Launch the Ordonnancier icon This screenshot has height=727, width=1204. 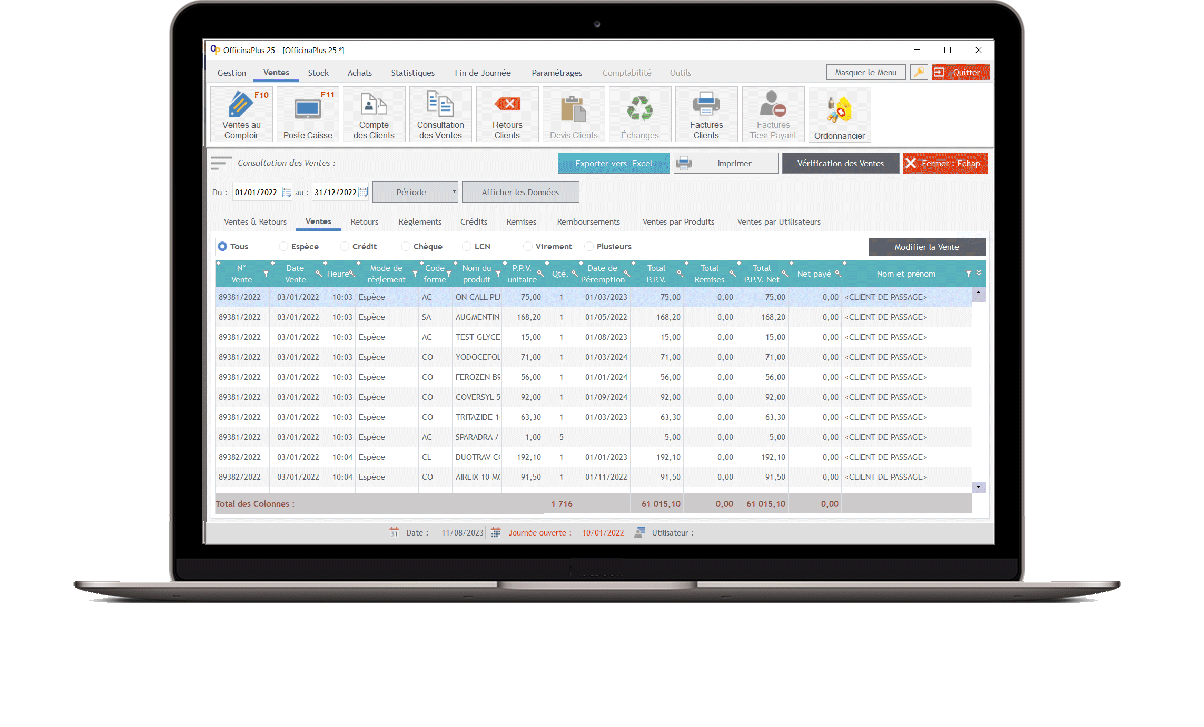839,114
